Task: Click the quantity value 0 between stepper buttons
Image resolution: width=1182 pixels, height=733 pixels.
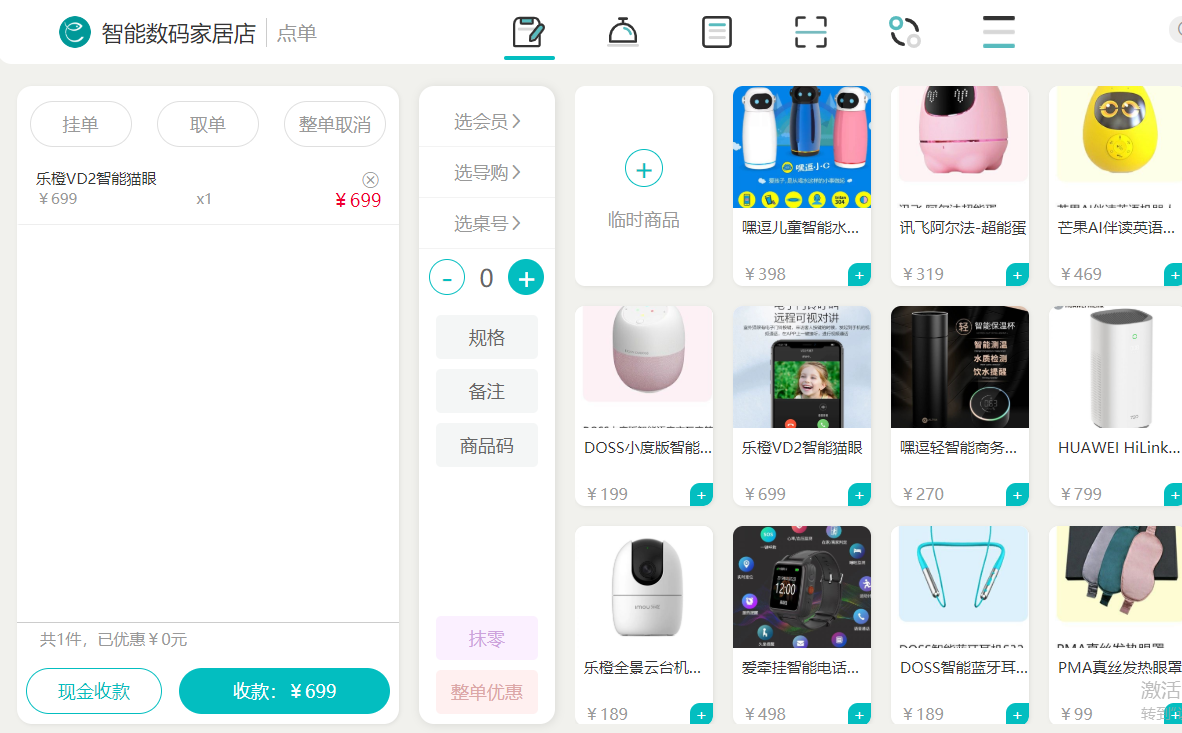Action: pyautogui.click(x=486, y=278)
